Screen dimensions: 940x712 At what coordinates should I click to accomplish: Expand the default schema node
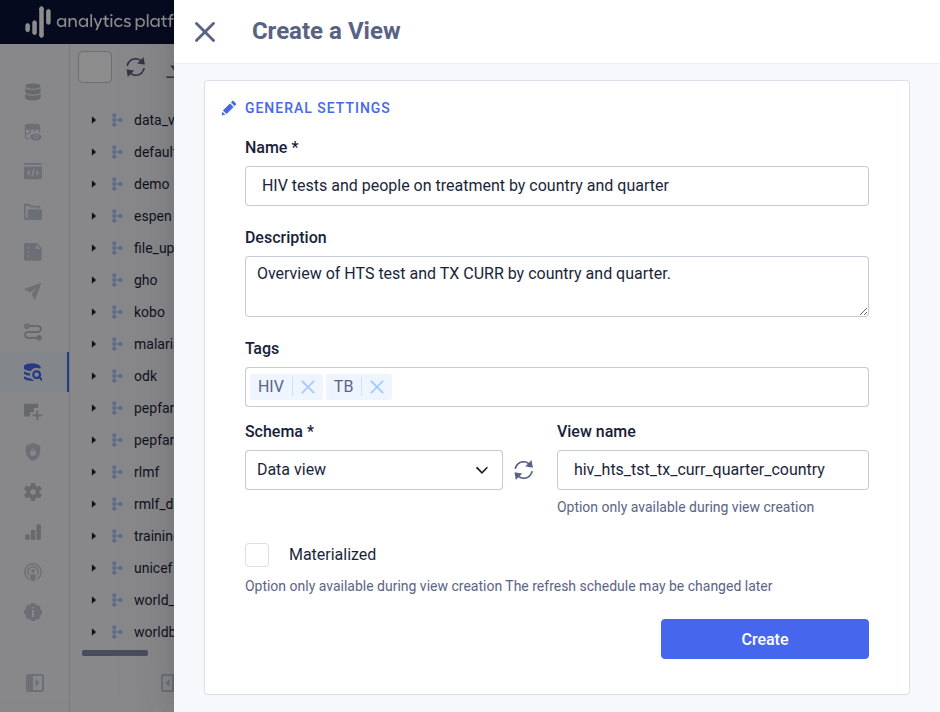[x=94, y=152]
